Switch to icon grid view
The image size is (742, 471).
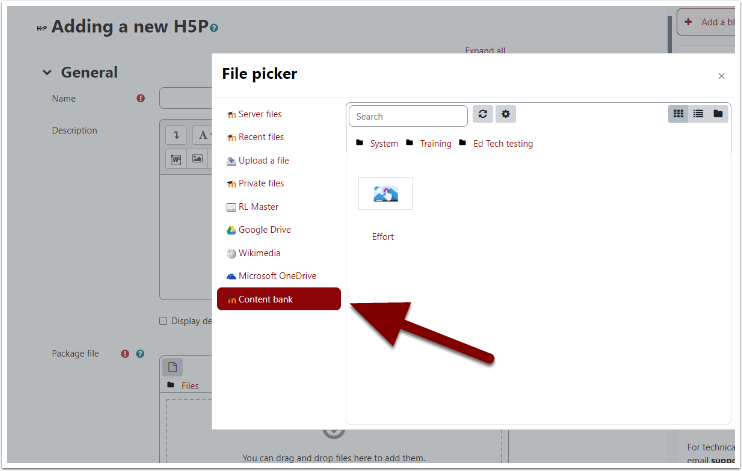point(678,114)
